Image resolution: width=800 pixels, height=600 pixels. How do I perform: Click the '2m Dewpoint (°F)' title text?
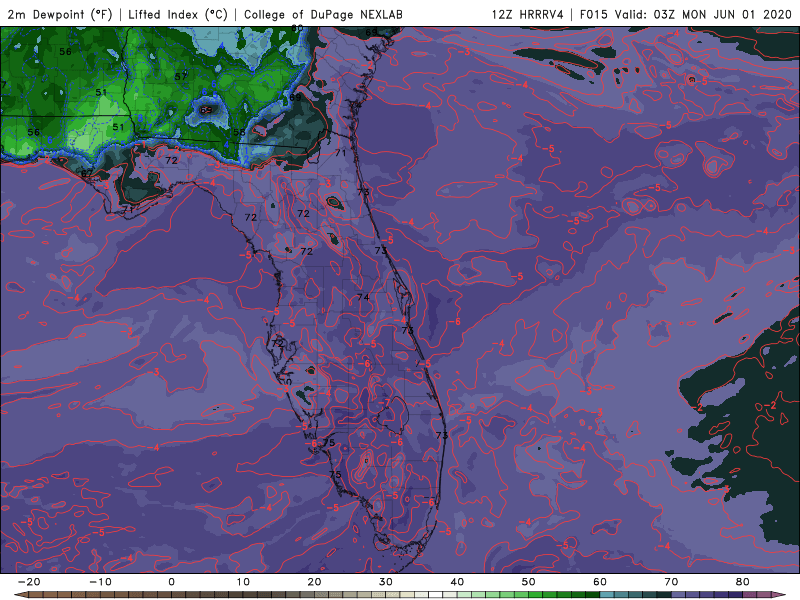(x=60, y=14)
